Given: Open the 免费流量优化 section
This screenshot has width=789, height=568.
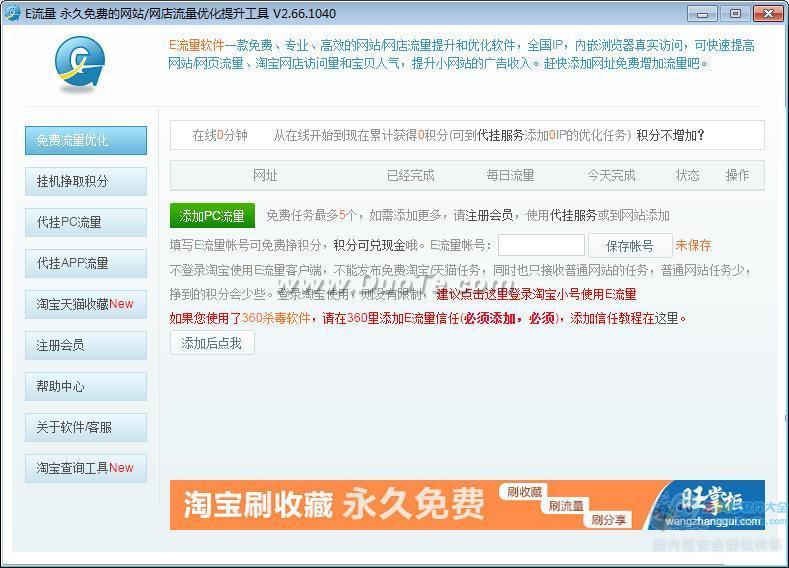Looking at the screenshot, I should [86, 140].
